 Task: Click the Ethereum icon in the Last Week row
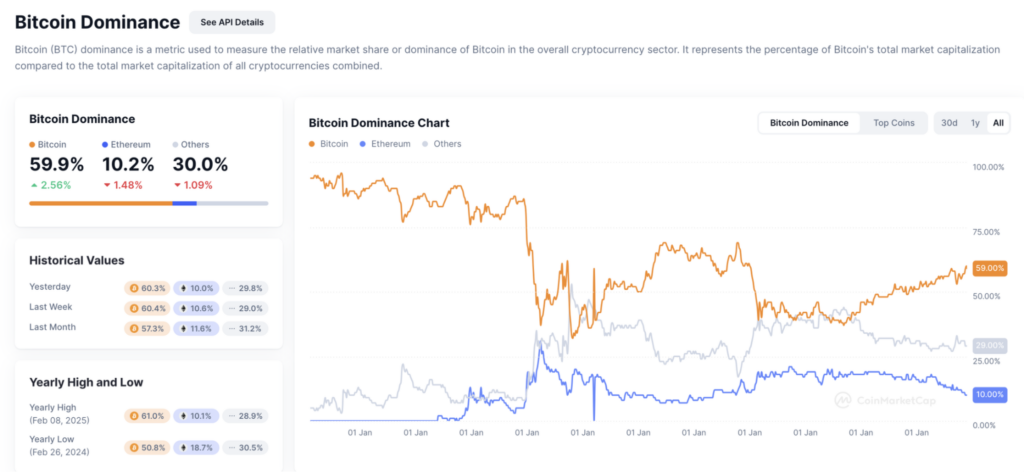pos(184,308)
